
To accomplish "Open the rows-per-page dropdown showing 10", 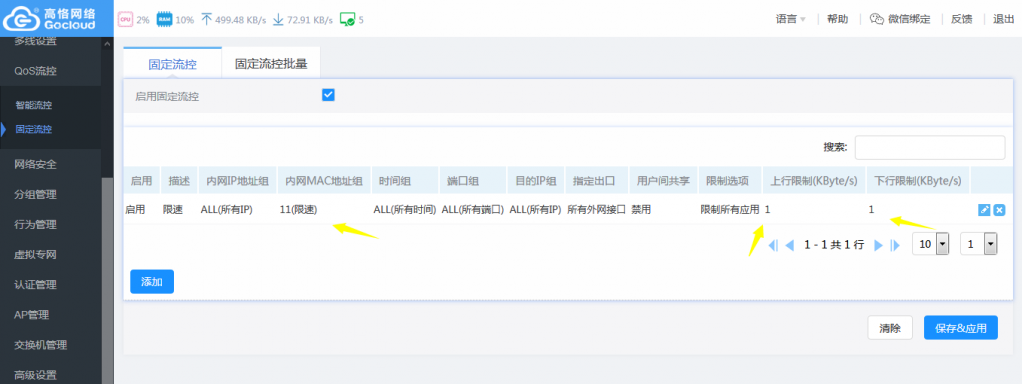I will [x=930, y=244].
